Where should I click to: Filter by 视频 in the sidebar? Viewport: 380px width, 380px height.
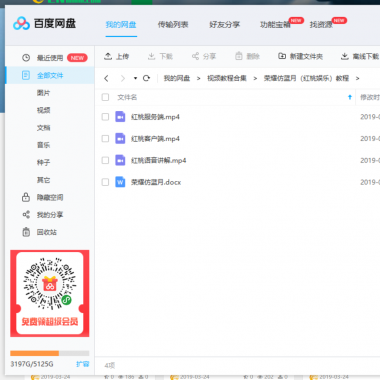pos(43,110)
